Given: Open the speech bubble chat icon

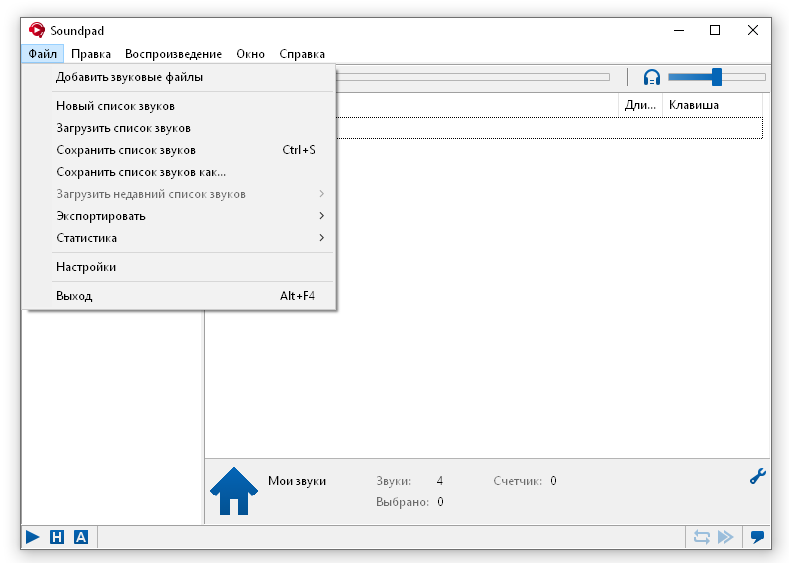Looking at the screenshot, I should pos(757,537).
